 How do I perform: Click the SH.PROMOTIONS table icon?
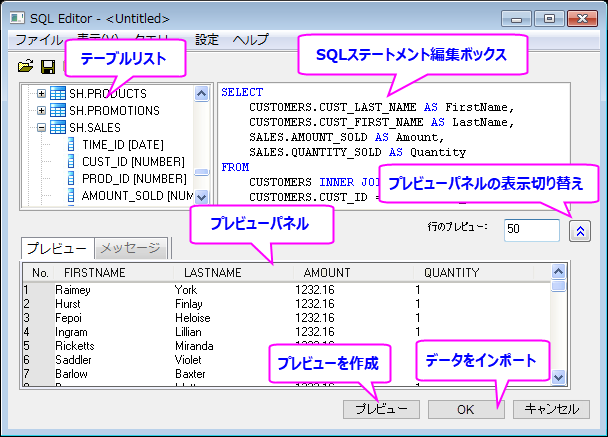click(58, 111)
